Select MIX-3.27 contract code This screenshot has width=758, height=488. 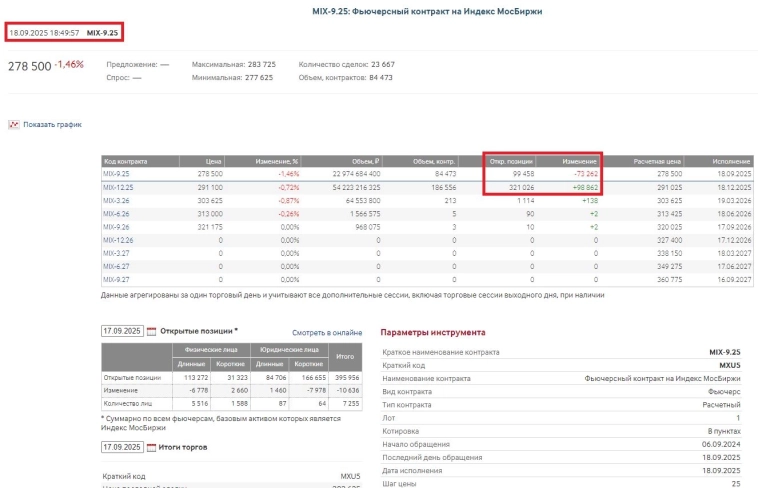(x=119, y=254)
